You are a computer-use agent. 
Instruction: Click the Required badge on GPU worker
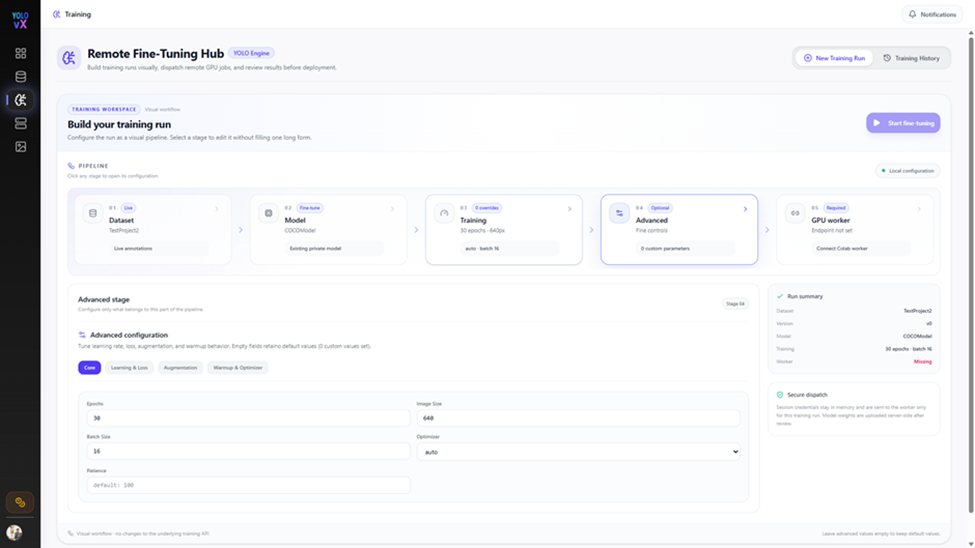836,208
